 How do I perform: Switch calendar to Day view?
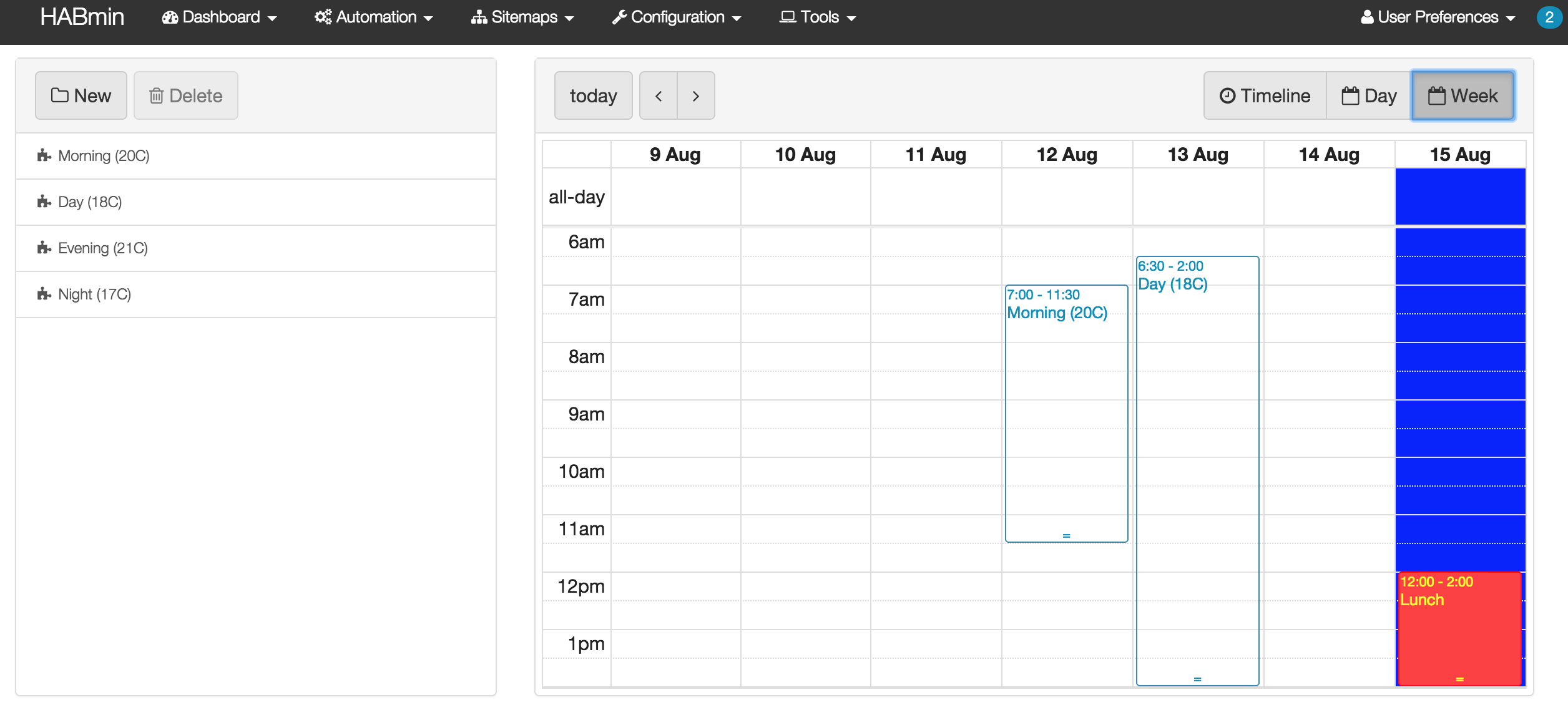click(x=1369, y=96)
